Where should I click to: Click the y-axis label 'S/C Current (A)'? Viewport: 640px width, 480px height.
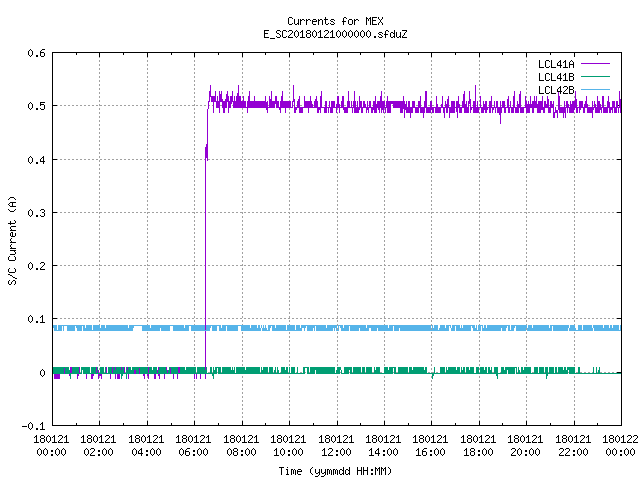(12, 241)
